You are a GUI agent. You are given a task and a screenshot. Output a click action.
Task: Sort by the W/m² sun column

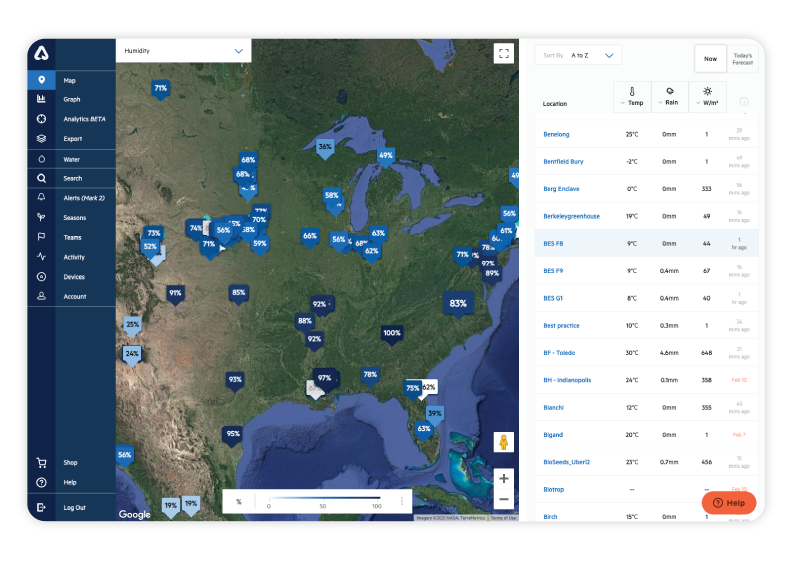708,96
